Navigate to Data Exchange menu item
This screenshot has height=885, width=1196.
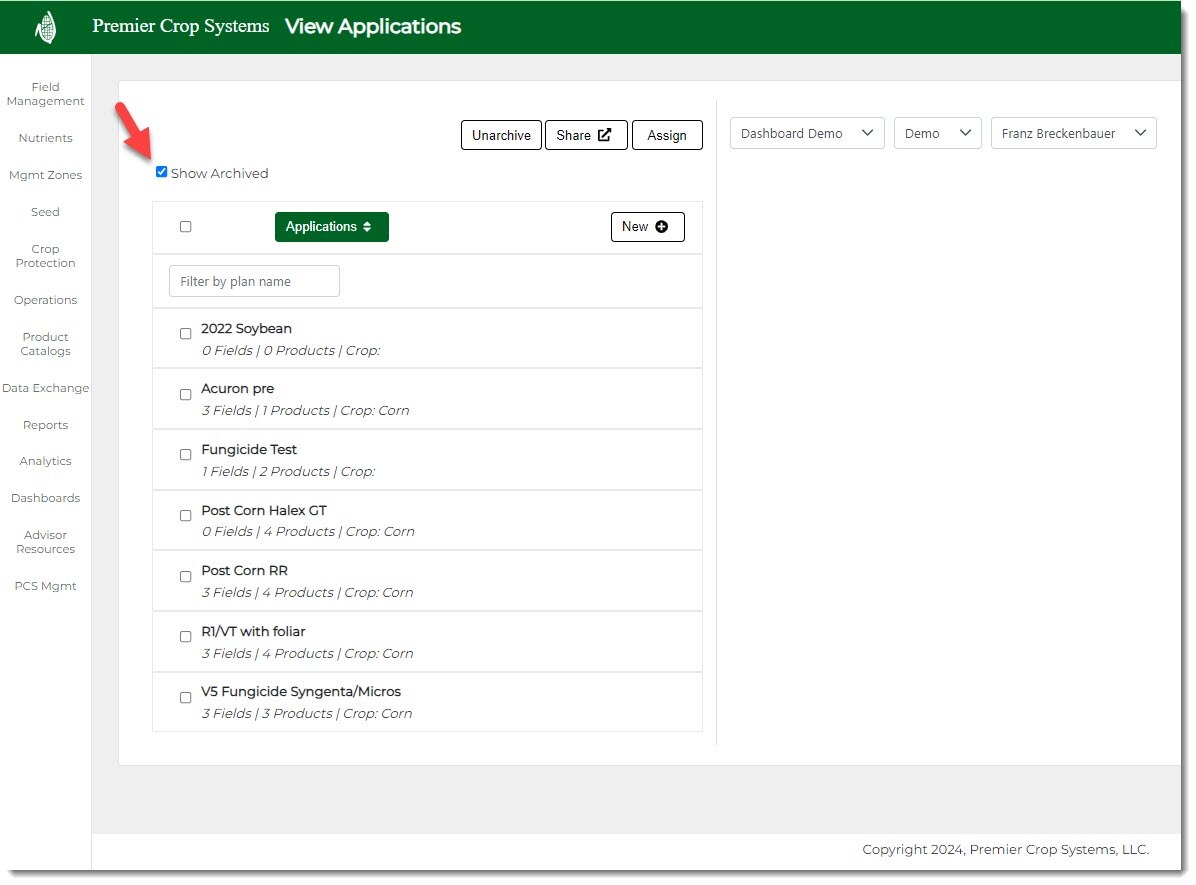point(45,388)
